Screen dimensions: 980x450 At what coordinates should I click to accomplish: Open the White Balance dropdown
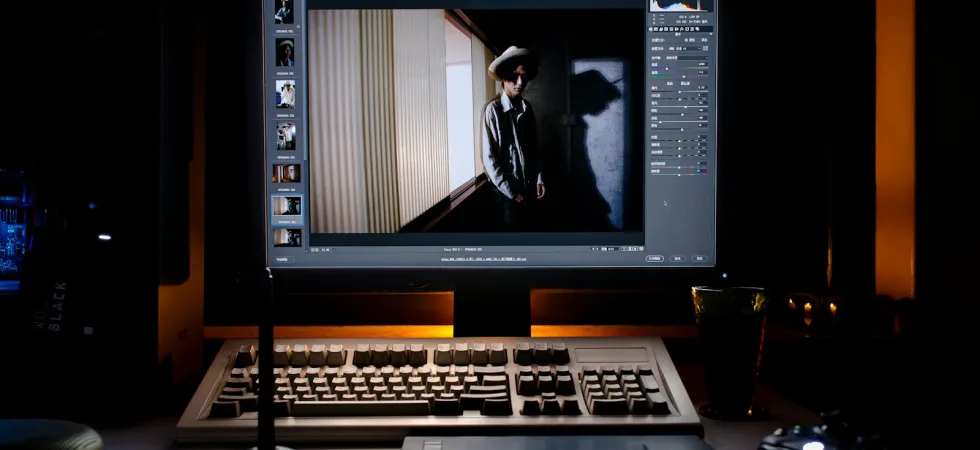(x=686, y=58)
